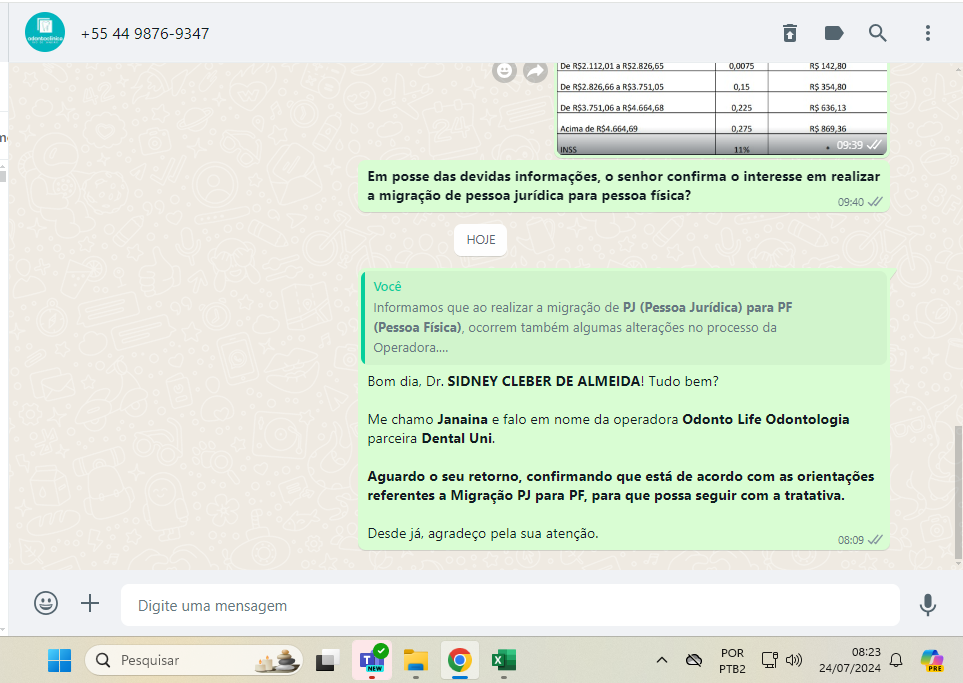Click the Pesquisar taskbar search box
The height and width of the screenshot is (683, 963).
point(193,660)
